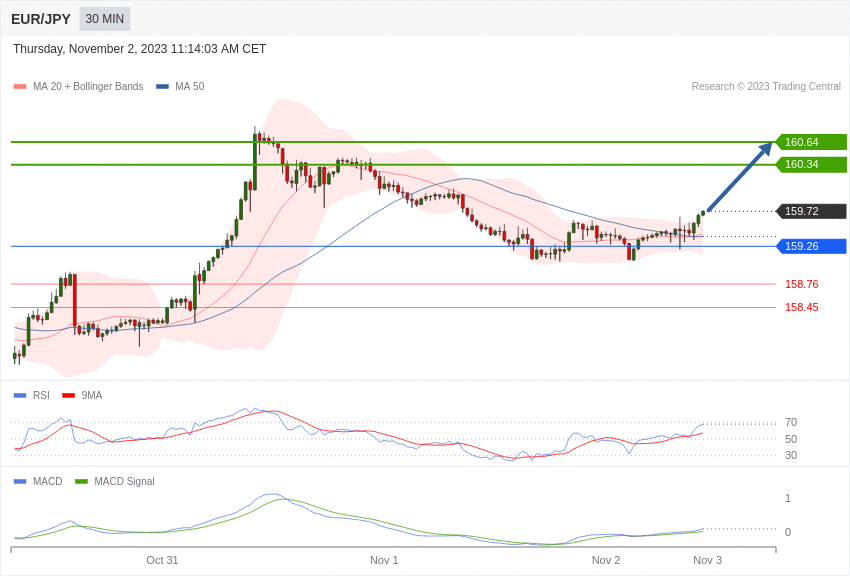Viewport: 850px width, 576px height.
Task: Click the EUR/JPY pair title
Action: click(41, 19)
